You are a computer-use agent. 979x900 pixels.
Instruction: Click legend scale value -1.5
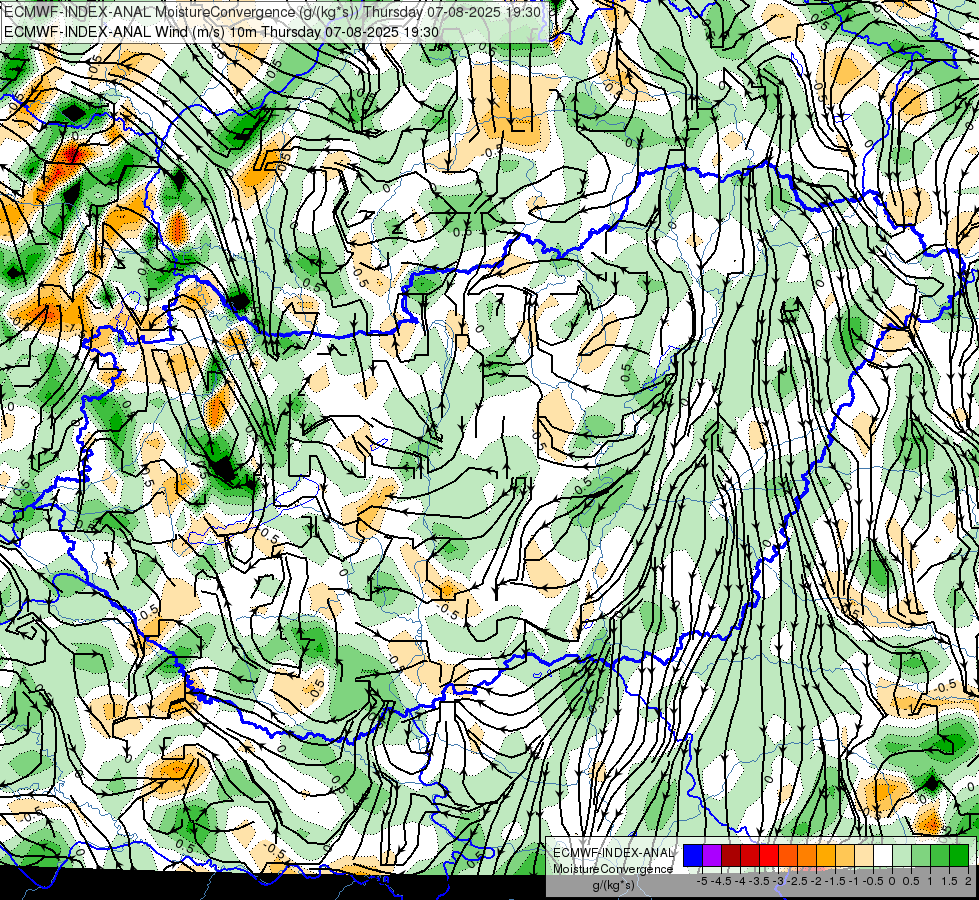[x=835, y=881]
